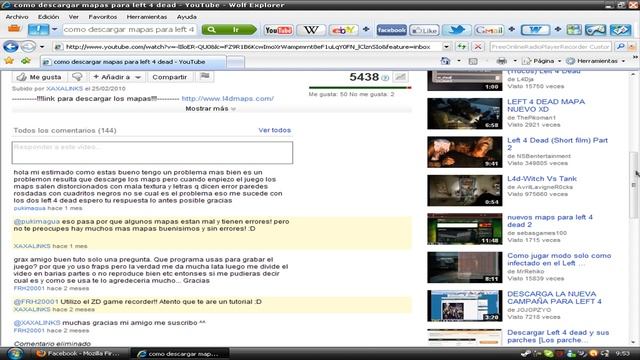Click the Me gusta thumbs-up button

pos(39,77)
